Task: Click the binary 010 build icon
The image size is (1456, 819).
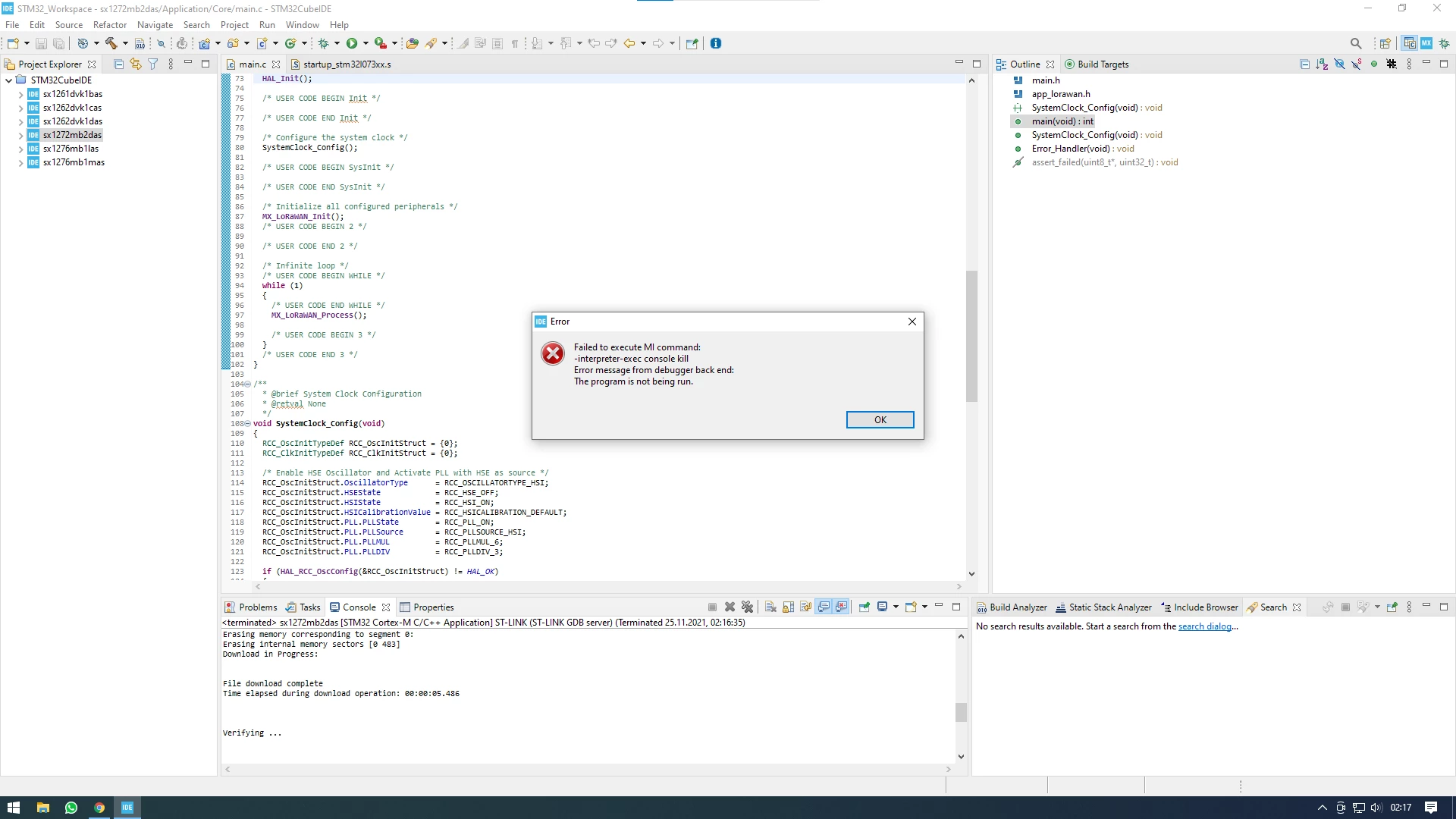Action: click(140, 43)
